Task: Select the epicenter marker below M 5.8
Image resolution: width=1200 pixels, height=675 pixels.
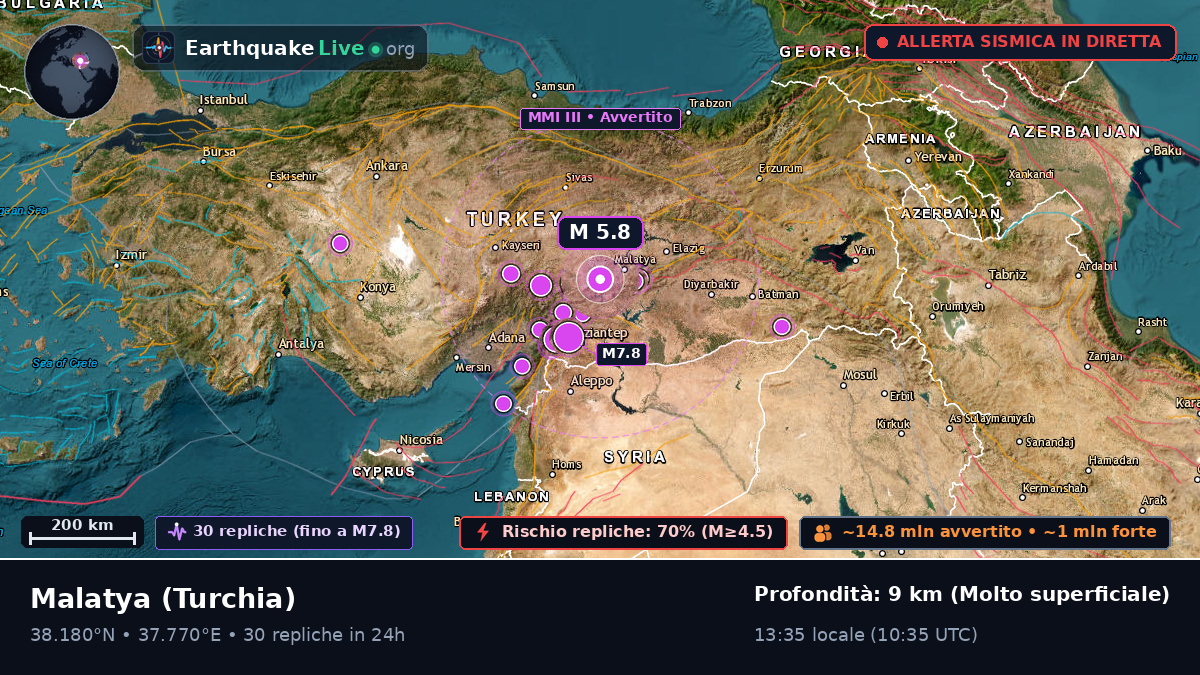Action: (600, 279)
